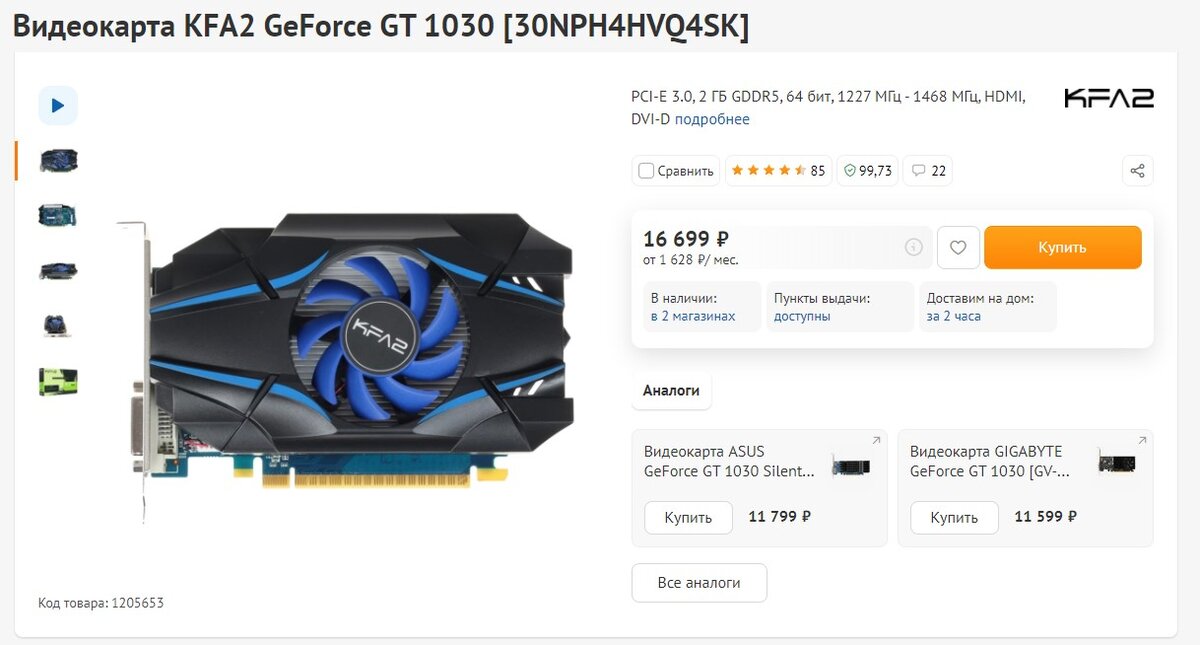Click the KFA2 brand logo
1200x645 pixels.
click(1109, 98)
